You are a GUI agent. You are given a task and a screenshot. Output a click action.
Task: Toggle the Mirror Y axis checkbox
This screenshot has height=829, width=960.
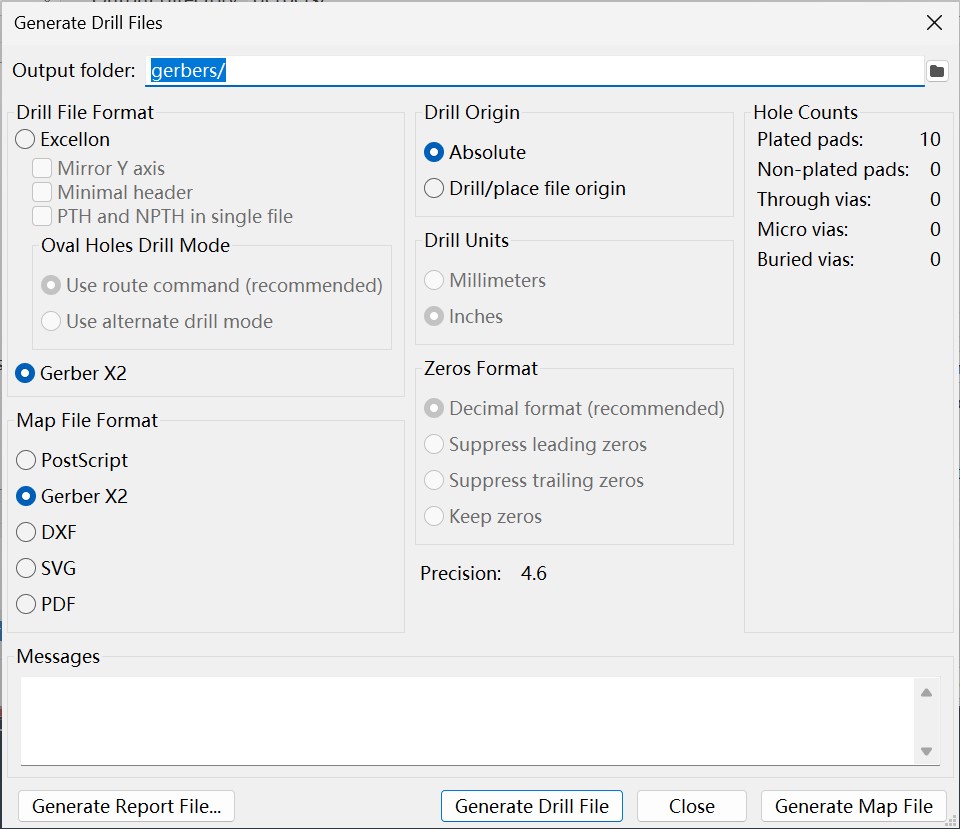click(x=42, y=169)
